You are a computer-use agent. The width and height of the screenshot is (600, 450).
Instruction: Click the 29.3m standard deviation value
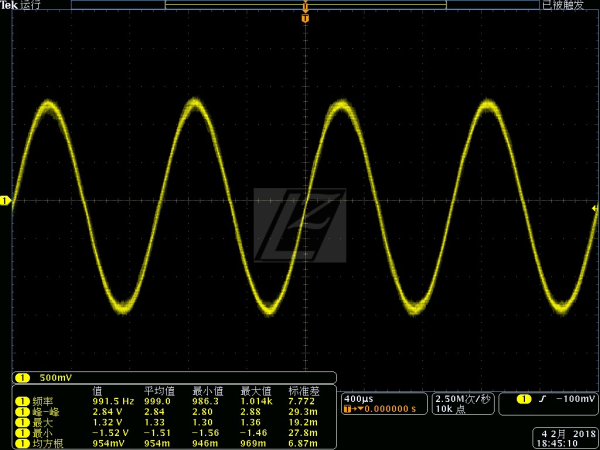[303, 412]
